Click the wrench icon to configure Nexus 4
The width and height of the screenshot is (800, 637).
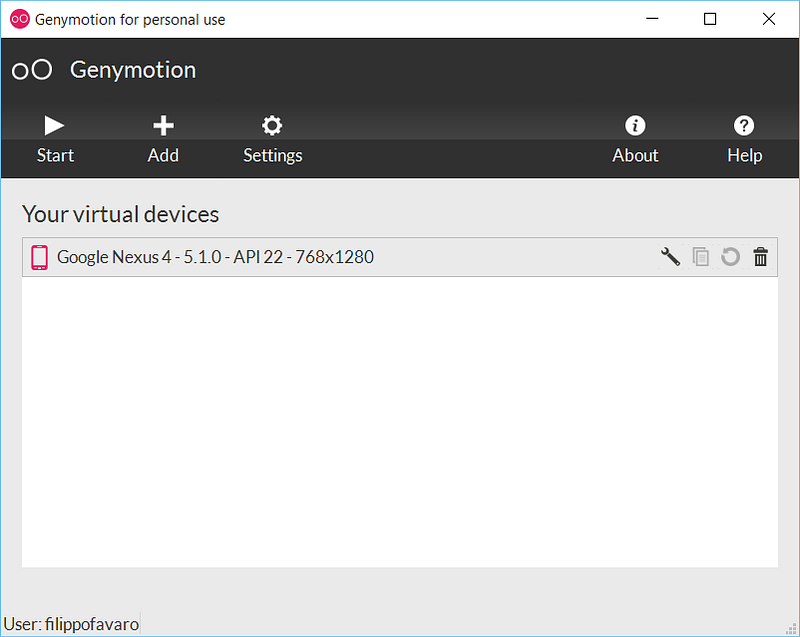[670, 257]
